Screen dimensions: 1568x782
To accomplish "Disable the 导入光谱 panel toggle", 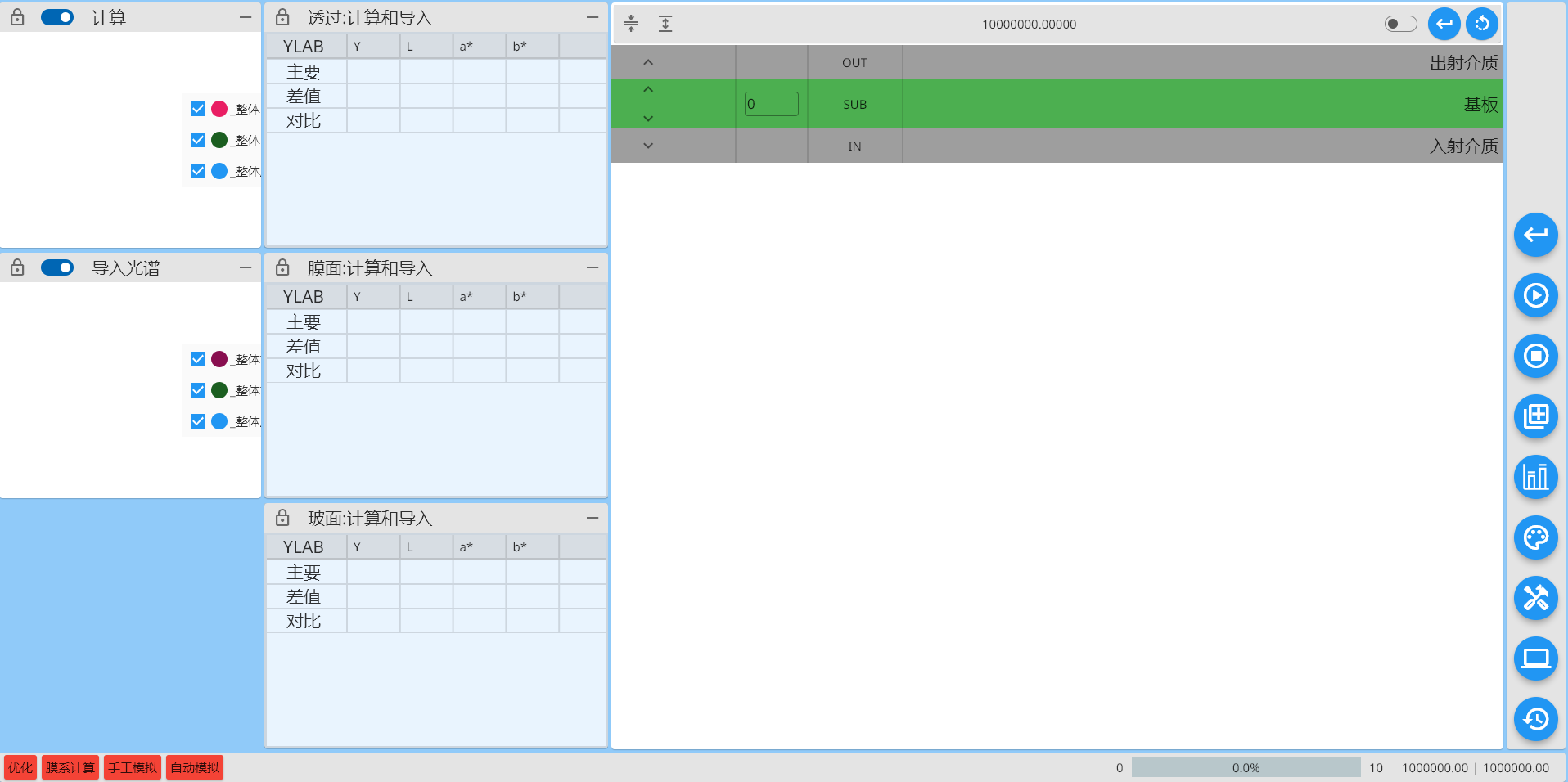I will click(57, 267).
